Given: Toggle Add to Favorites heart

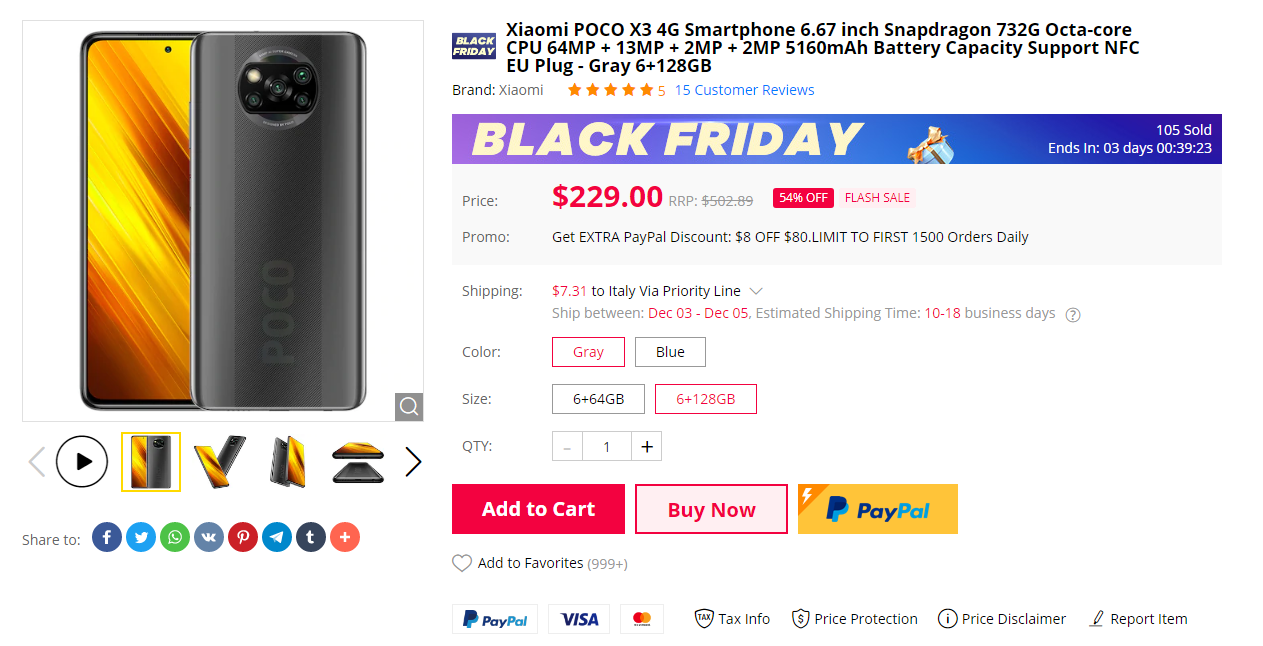Looking at the screenshot, I should (461, 562).
